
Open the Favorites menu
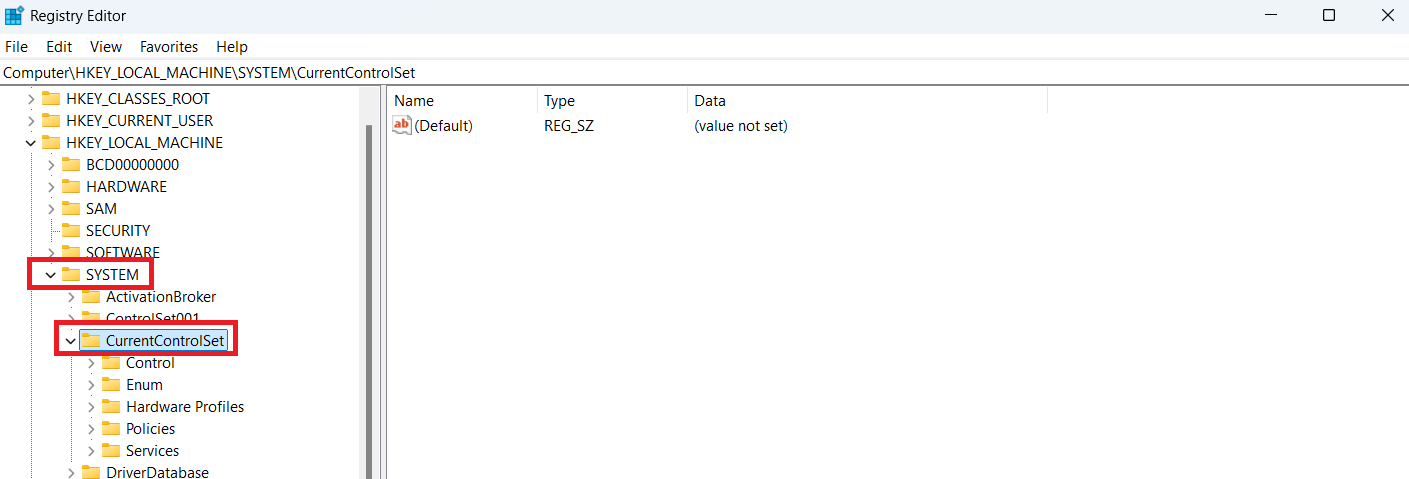[x=169, y=47]
